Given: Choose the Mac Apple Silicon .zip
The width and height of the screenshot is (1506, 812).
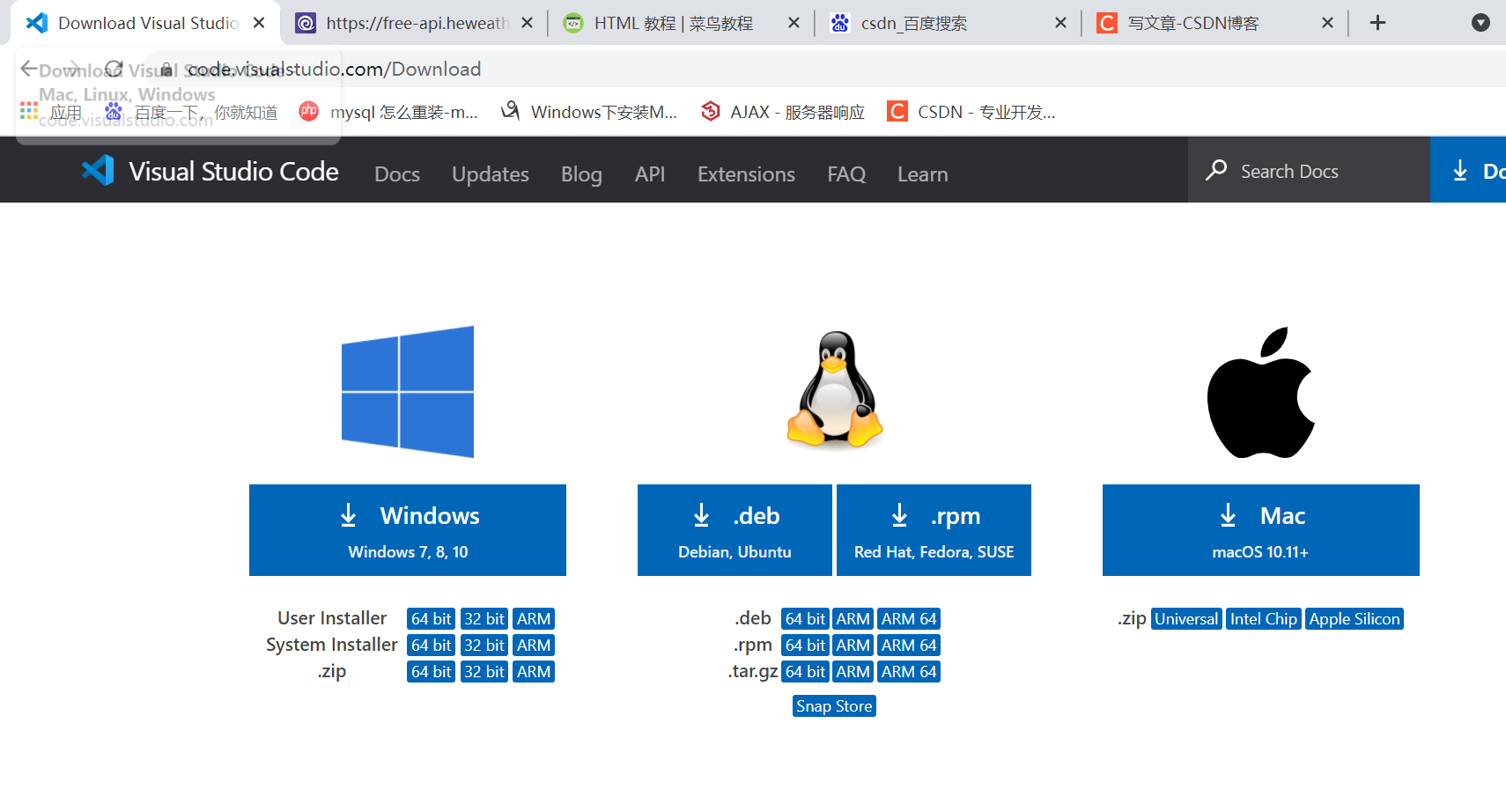Looking at the screenshot, I should [x=1355, y=619].
